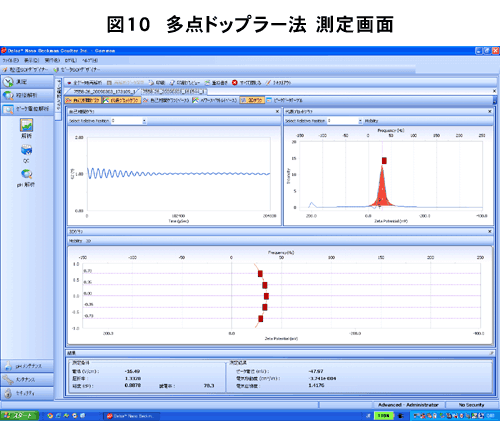Switch to the first data file tab
The image size is (500, 421).
(x=104, y=91)
